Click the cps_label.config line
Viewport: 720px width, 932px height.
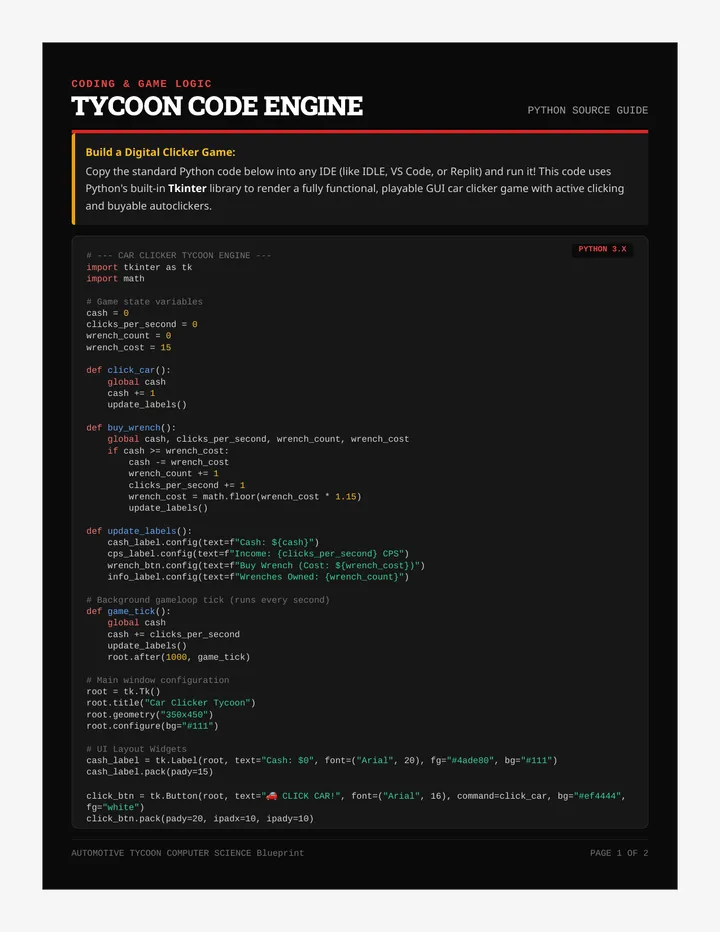coord(258,554)
